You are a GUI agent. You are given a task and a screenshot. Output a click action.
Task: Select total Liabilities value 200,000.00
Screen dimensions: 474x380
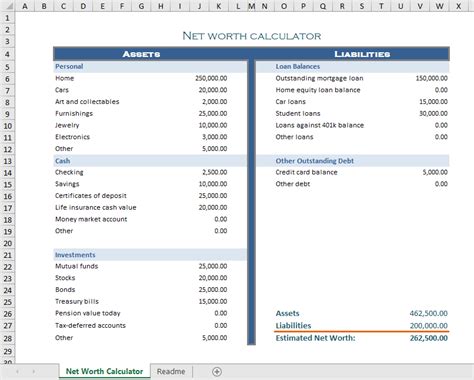(x=429, y=326)
